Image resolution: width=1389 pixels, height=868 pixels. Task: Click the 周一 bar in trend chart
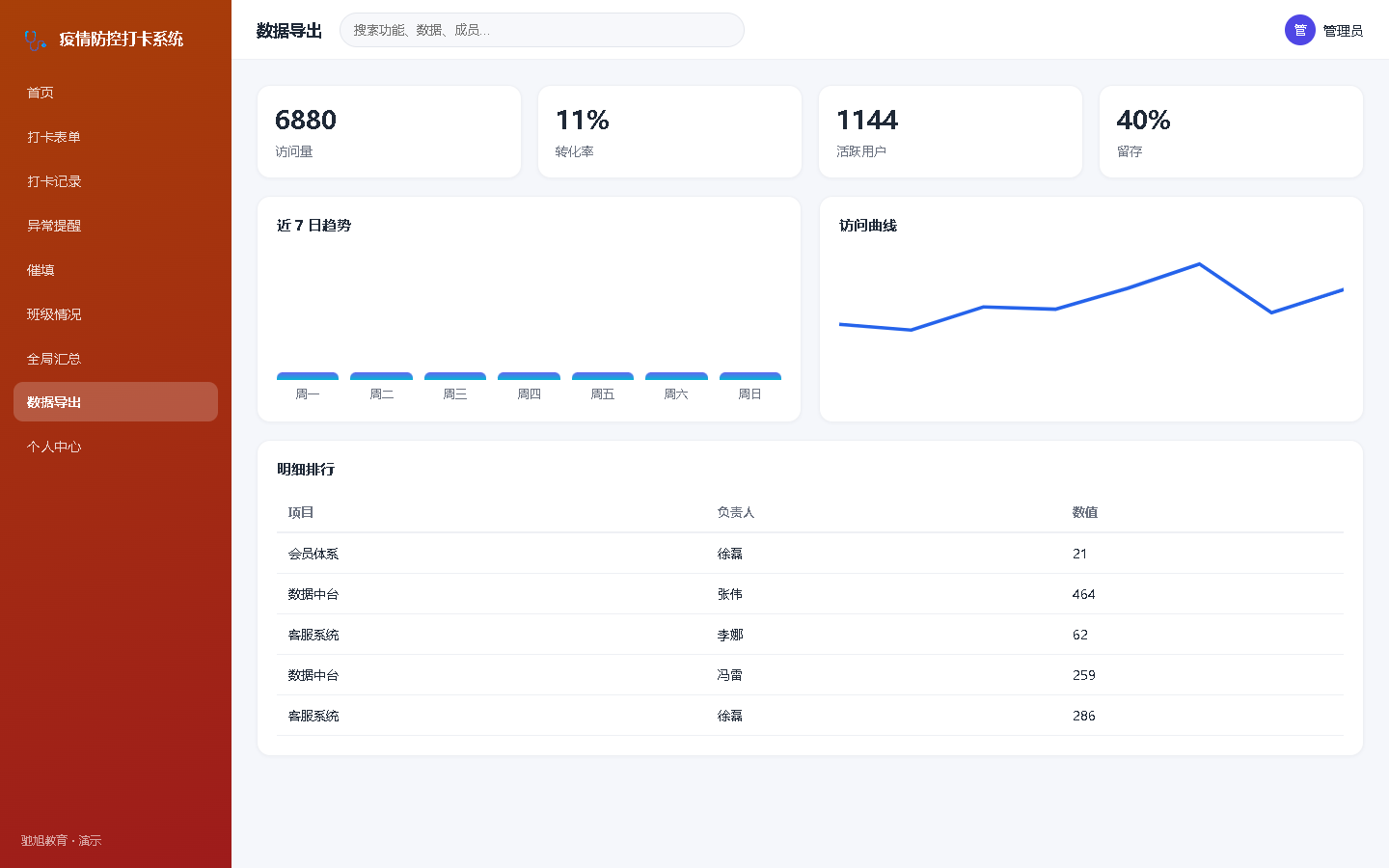coord(308,376)
